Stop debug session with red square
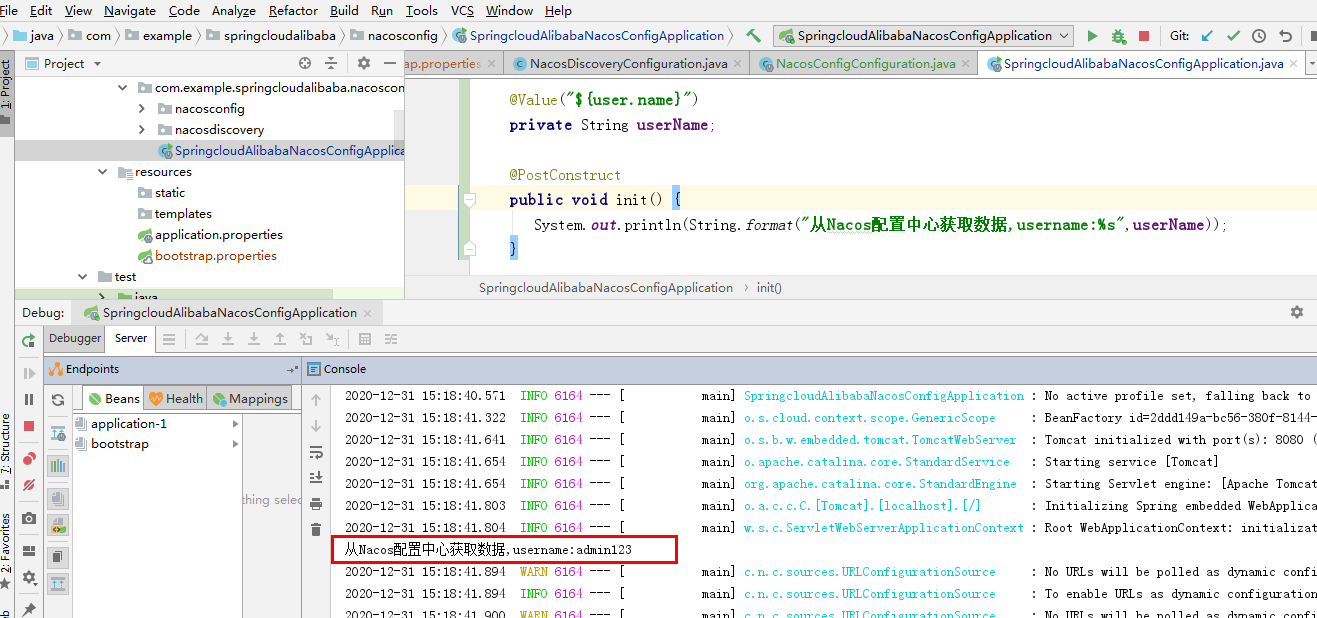 (x=29, y=426)
